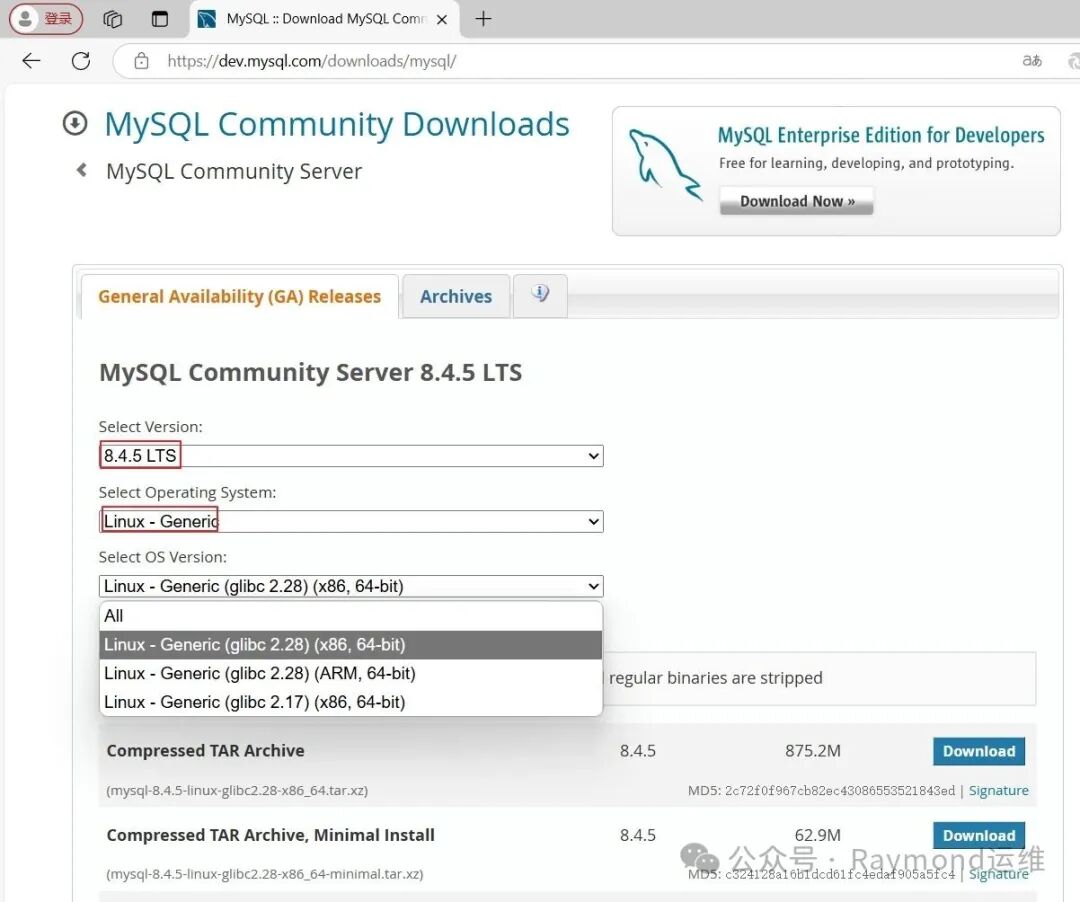Download the Compressed TAR Archive
The image size is (1080, 902).
coord(979,751)
